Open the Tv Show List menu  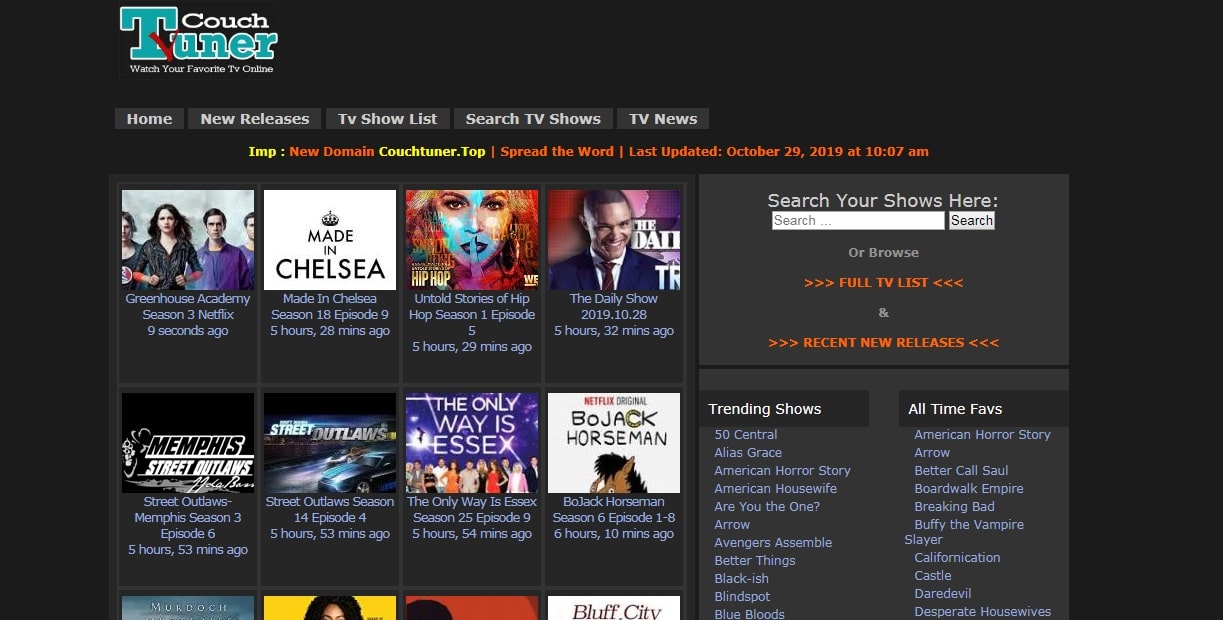[x=388, y=119]
